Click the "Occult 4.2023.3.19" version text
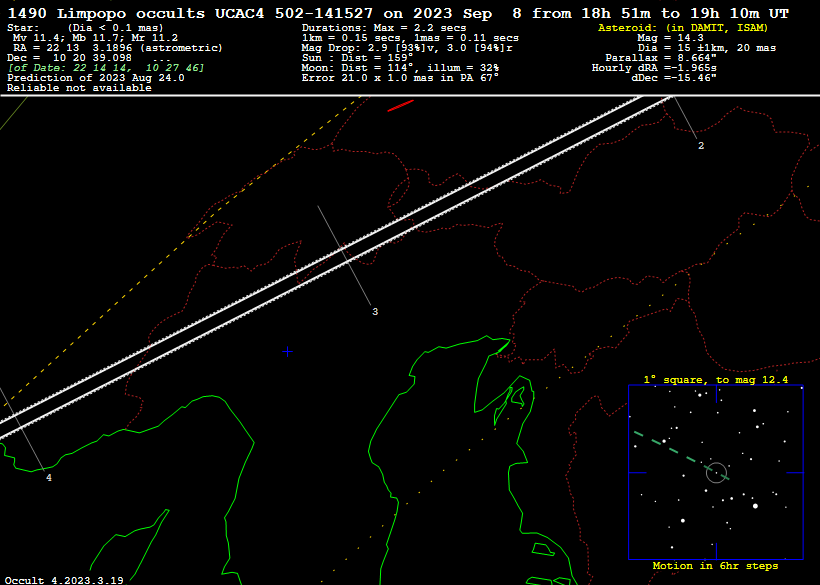 point(64,580)
